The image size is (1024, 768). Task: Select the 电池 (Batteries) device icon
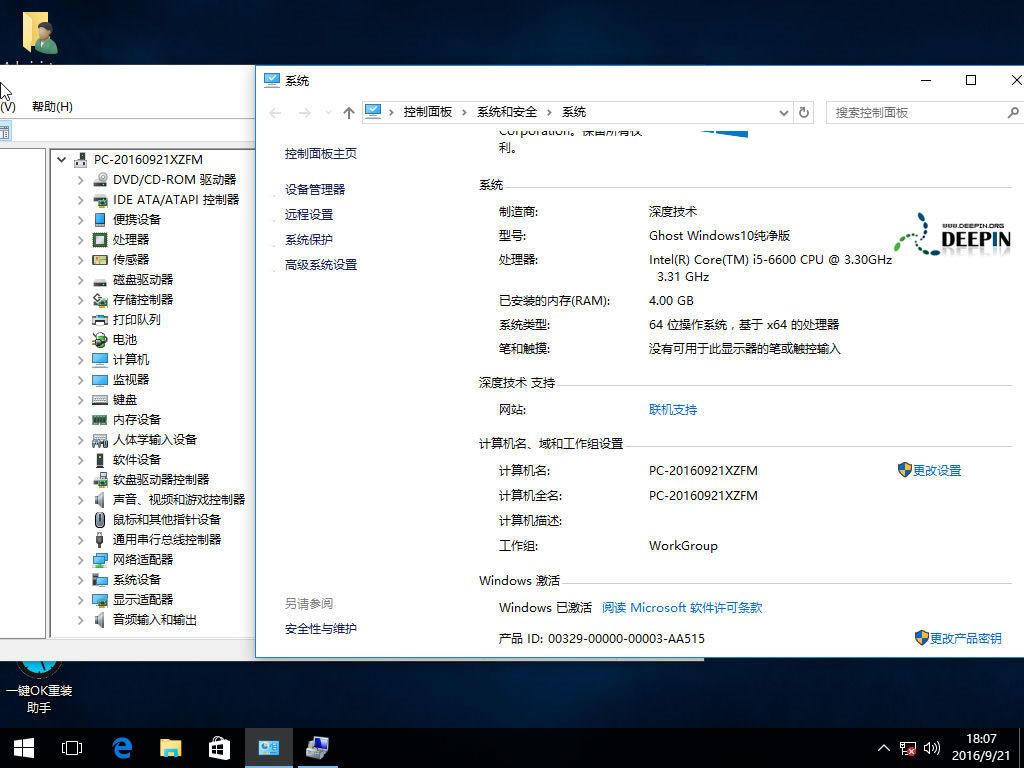pos(99,339)
